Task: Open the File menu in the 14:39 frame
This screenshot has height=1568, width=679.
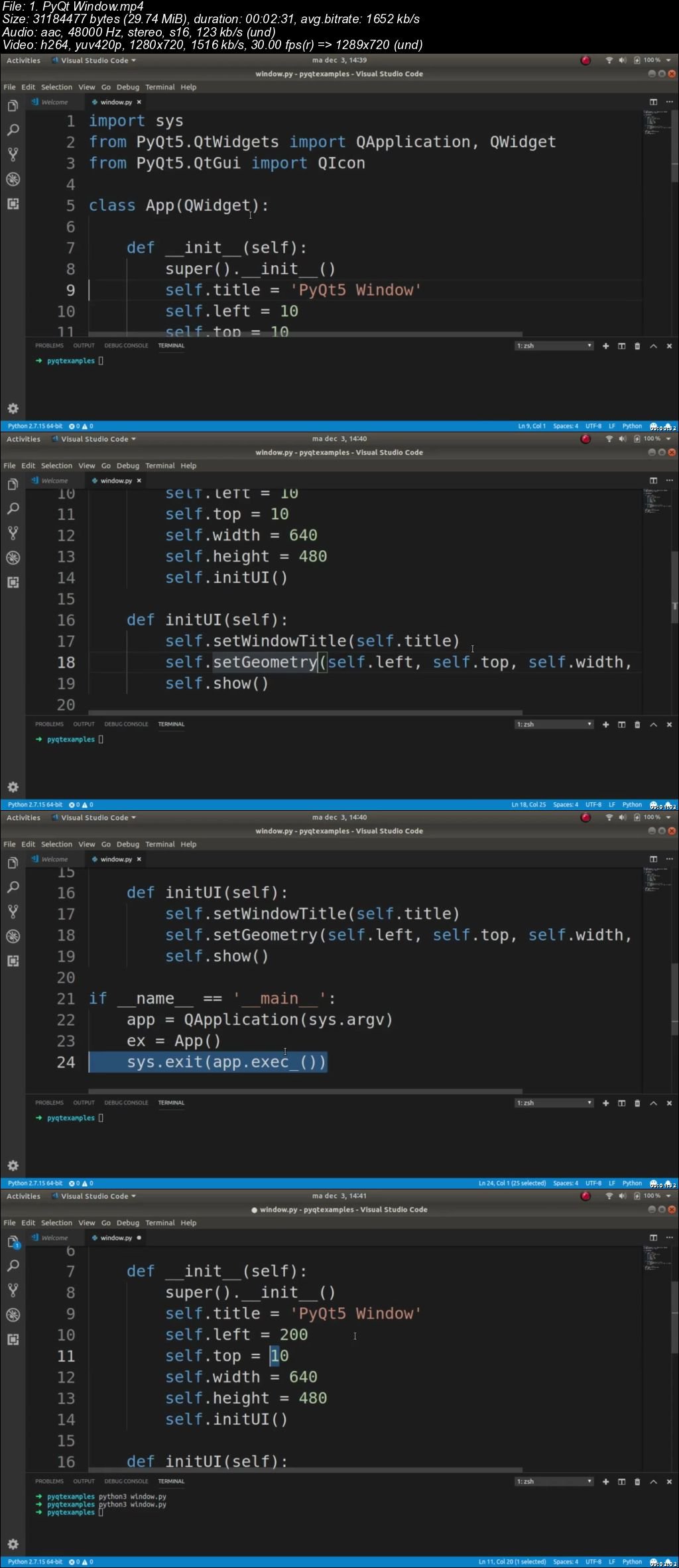Action: pos(9,88)
